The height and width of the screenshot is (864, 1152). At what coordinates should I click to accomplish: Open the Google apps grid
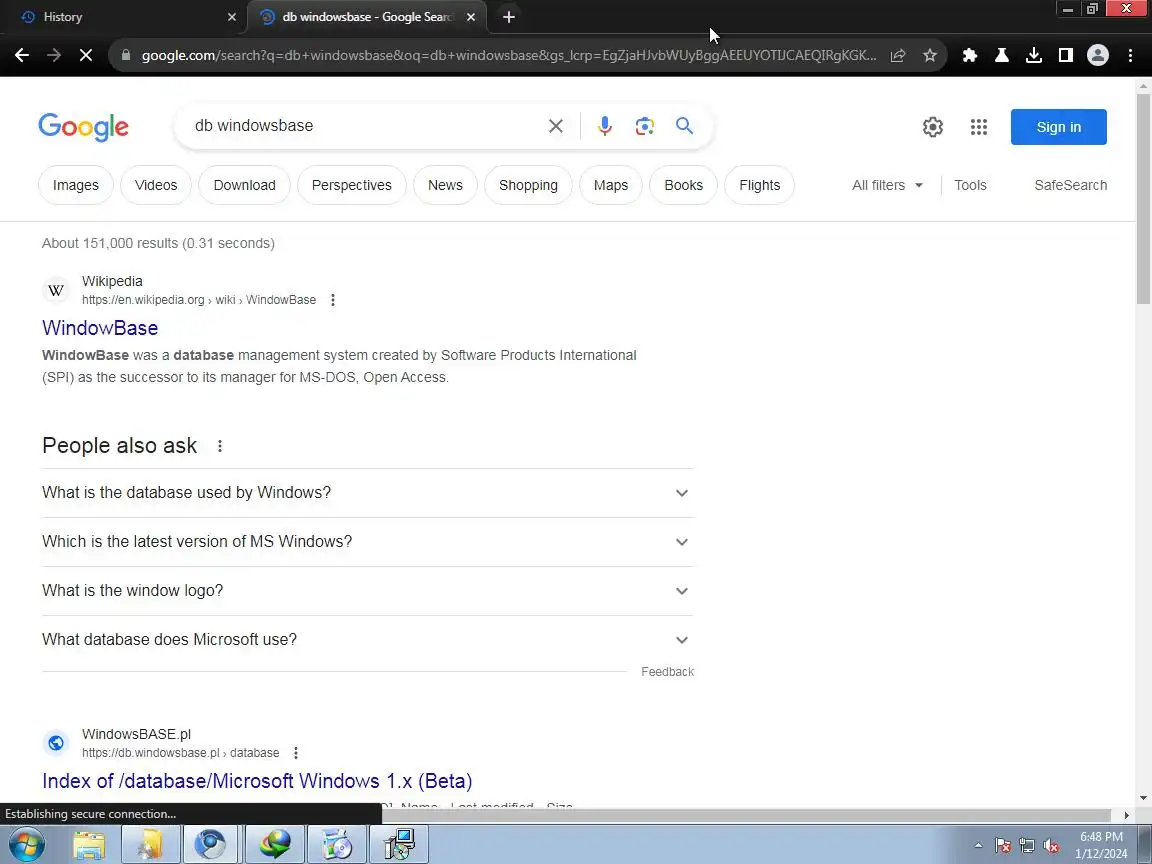[979, 126]
